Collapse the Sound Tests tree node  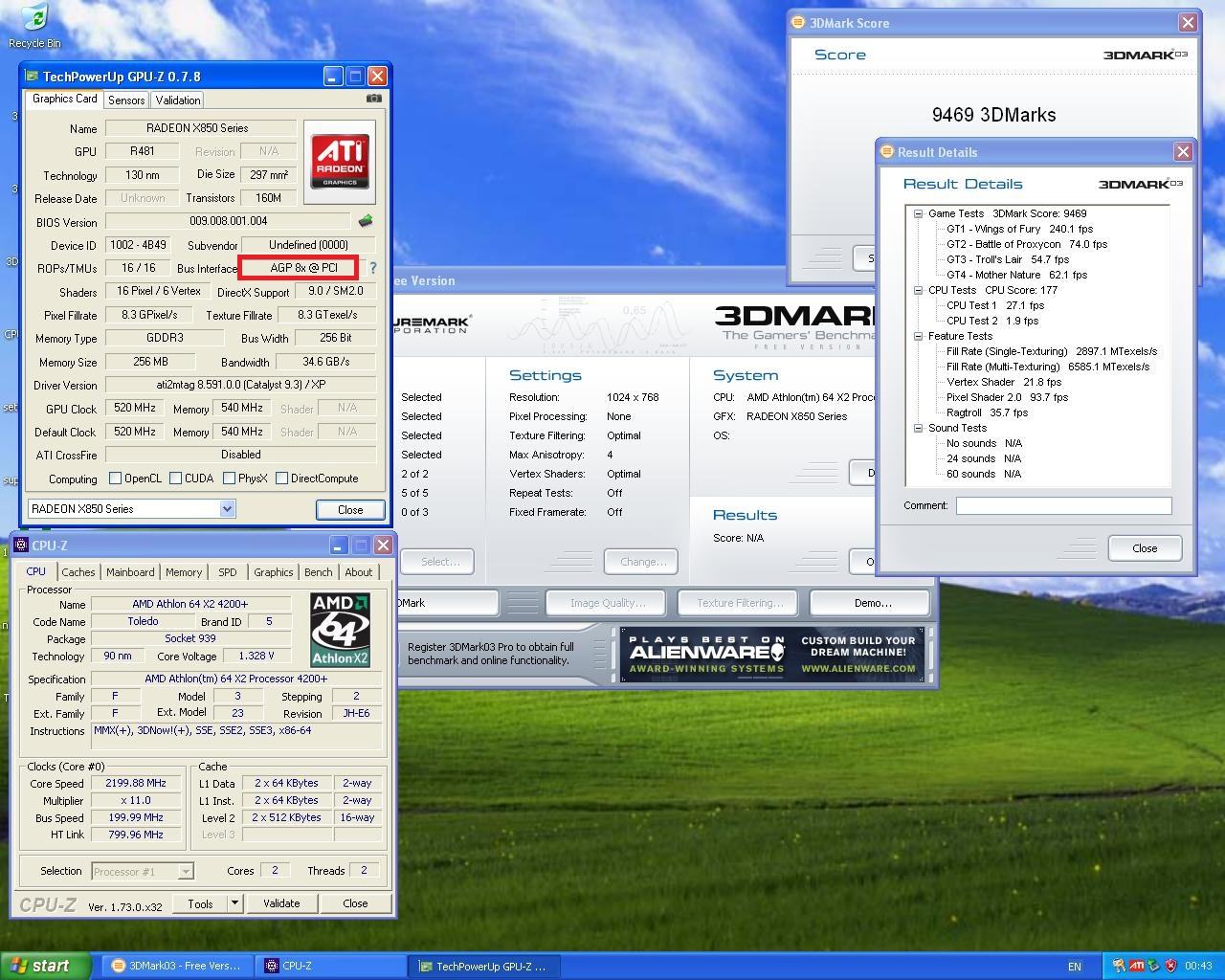[x=918, y=428]
